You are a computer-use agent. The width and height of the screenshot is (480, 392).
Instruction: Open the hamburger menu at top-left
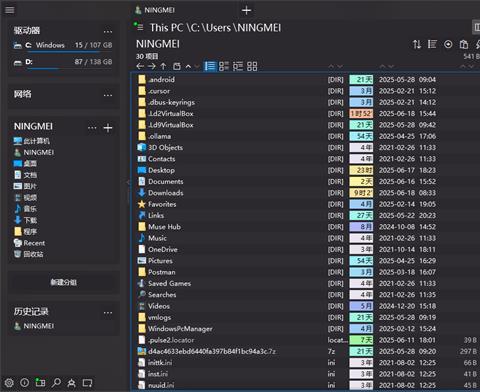9,10
